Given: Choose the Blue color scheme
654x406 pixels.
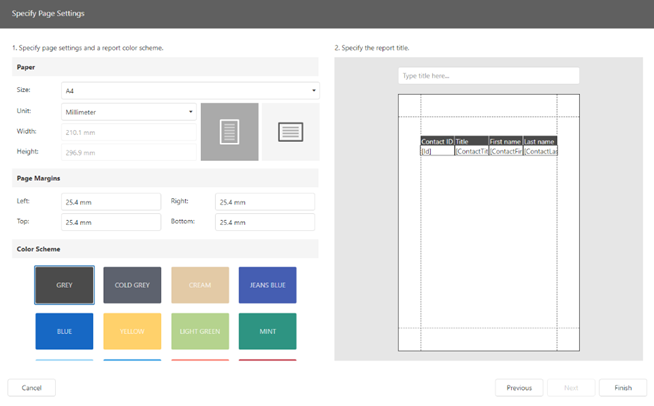Looking at the screenshot, I should coord(64,331).
